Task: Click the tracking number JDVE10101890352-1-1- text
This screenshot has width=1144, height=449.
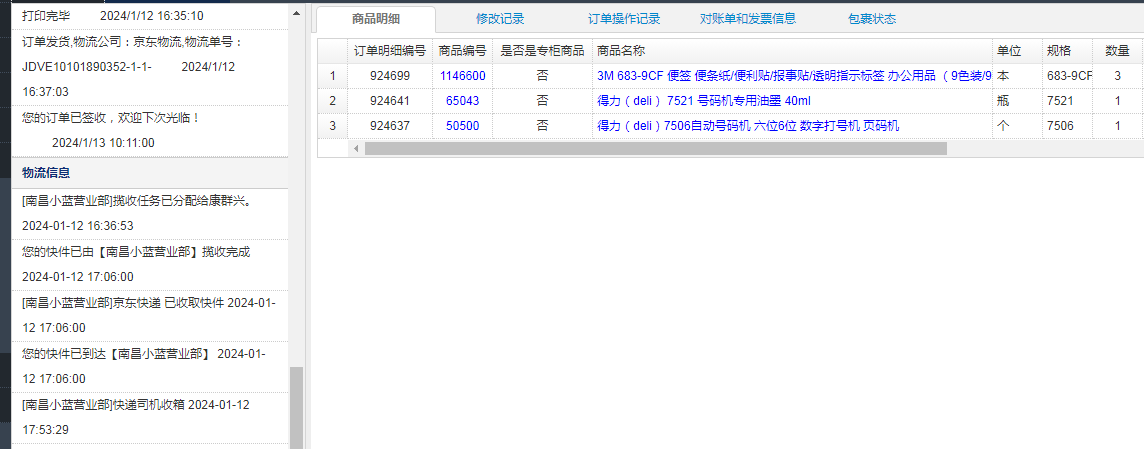Action: pos(87,66)
